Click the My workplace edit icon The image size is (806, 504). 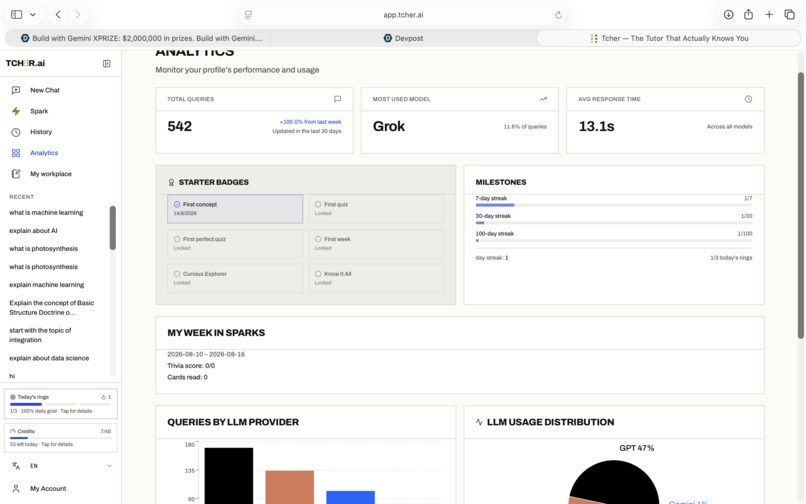pyautogui.click(x=16, y=174)
